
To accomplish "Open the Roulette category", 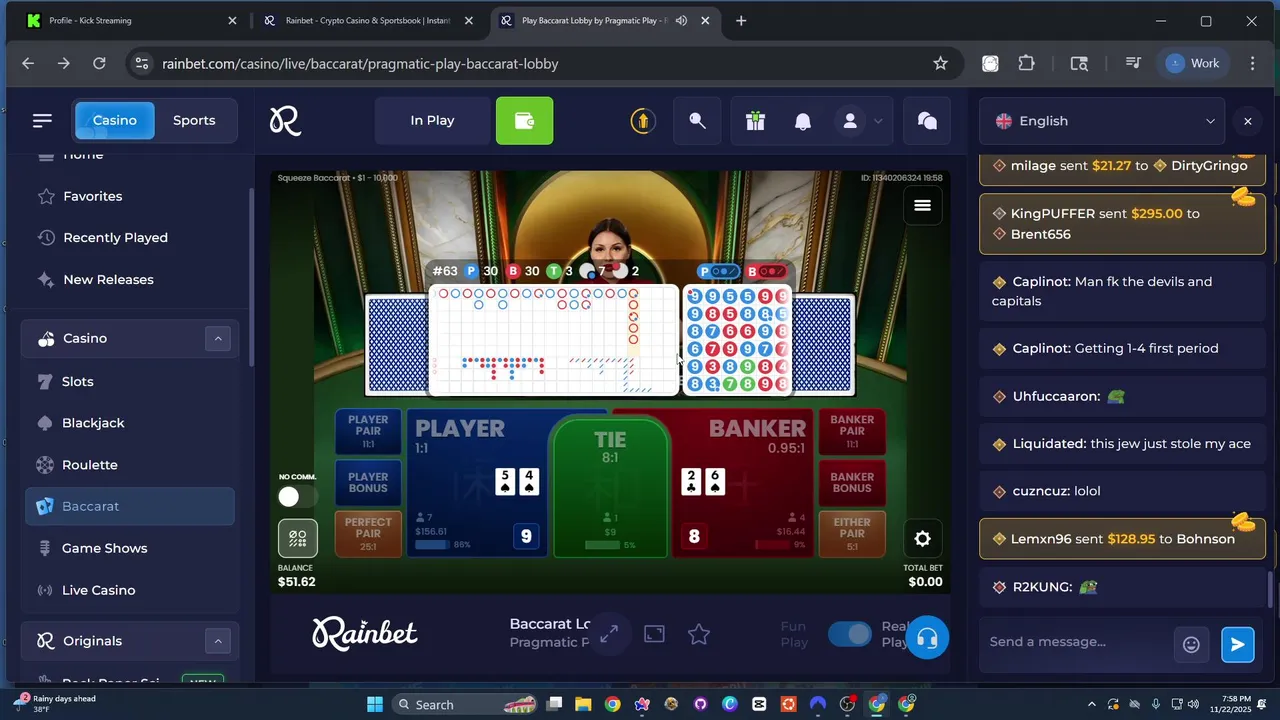I will (x=130, y=465).
